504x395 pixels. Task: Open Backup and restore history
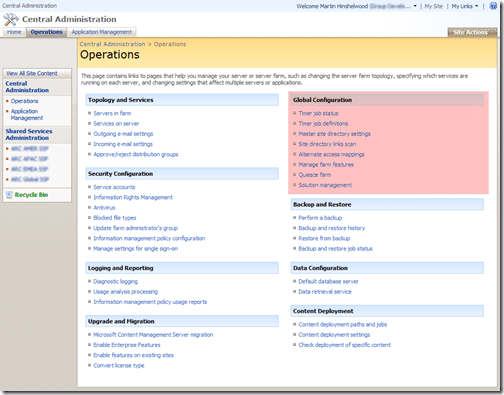pos(332,228)
